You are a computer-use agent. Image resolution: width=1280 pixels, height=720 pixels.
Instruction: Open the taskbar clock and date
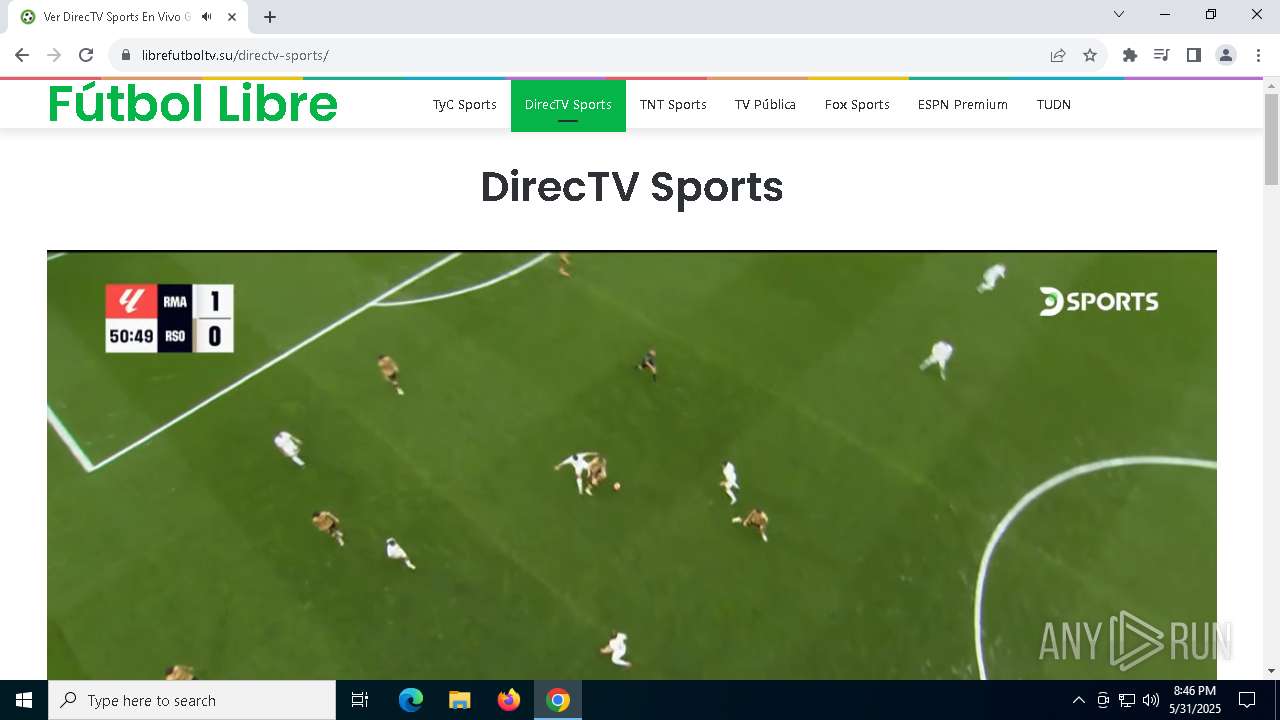click(x=1194, y=700)
